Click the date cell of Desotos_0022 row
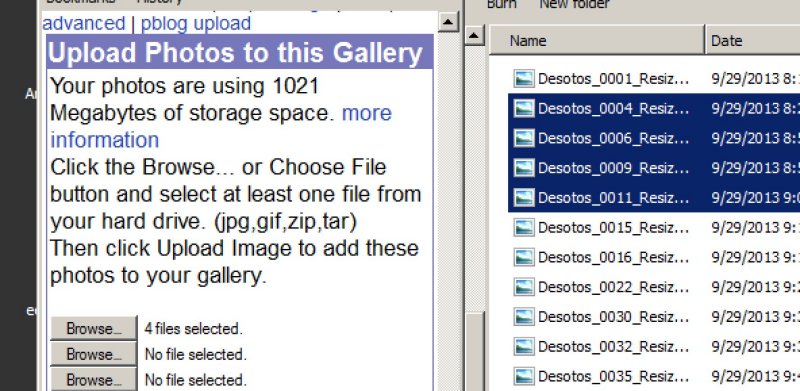The image size is (800, 391). (x=756, y=287)
